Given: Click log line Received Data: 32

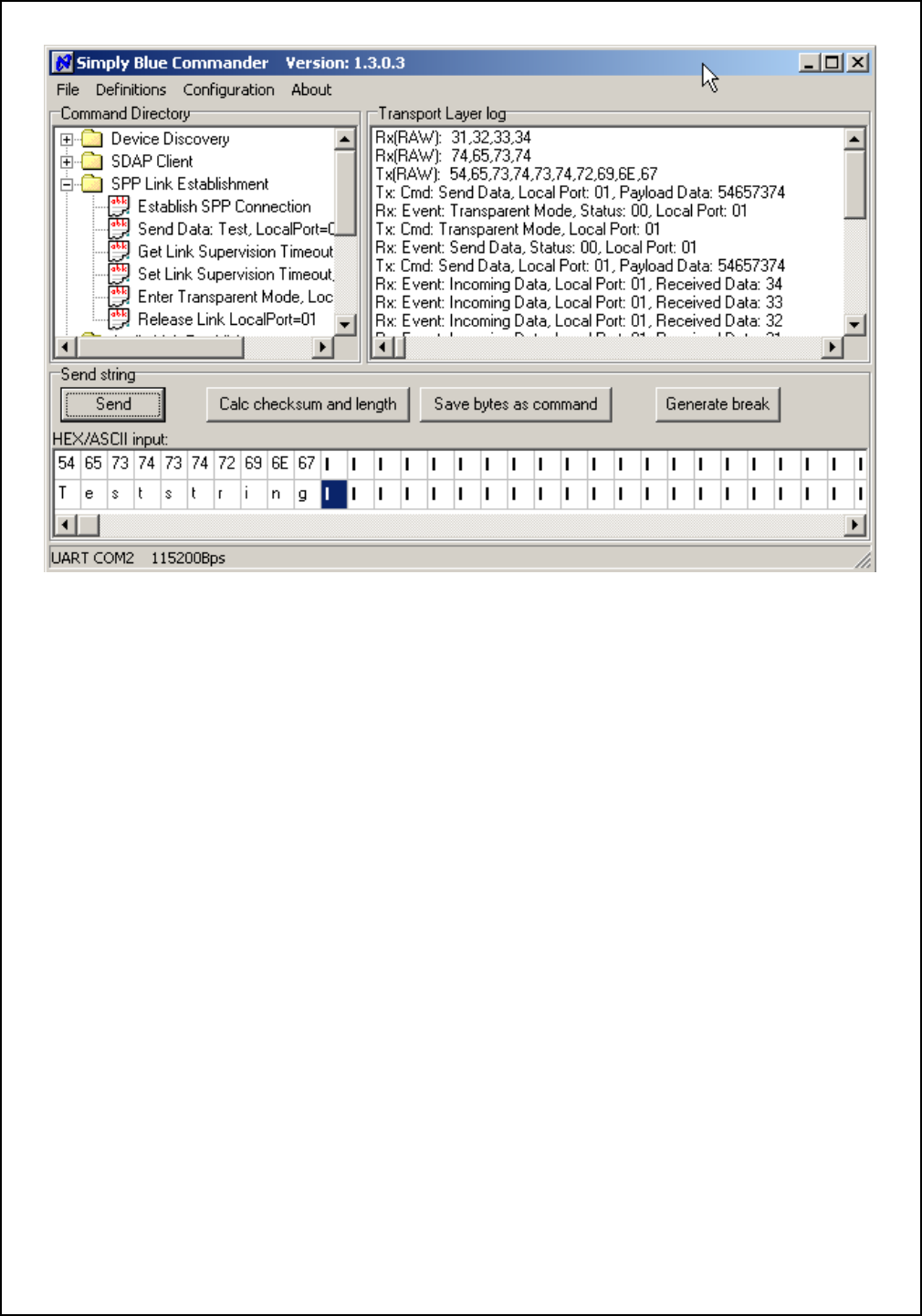Looking at the screenshot, I should point(579,320).
